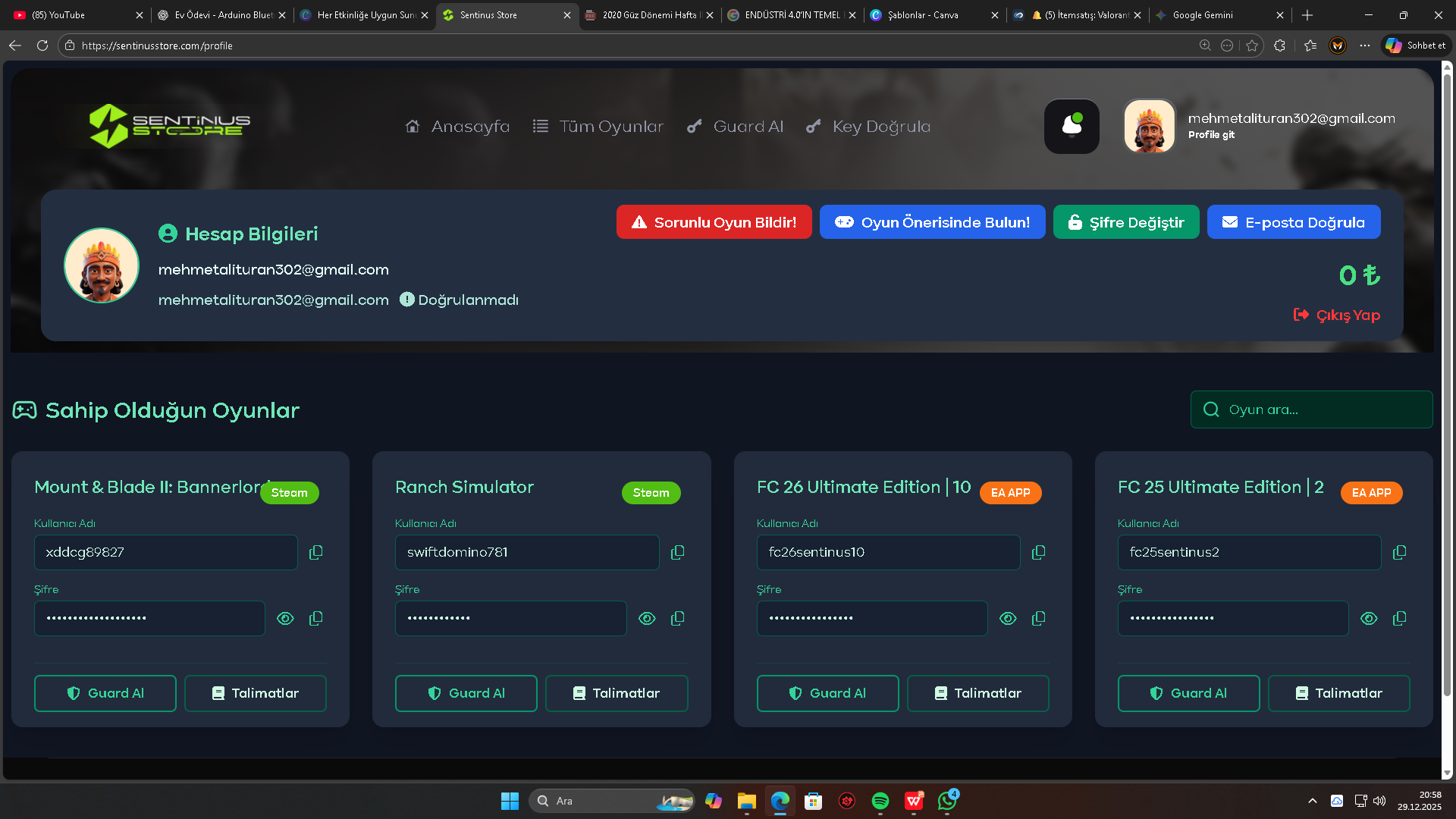Reload the current page
This screenshot has width=1456, height=819.
click(x=42, y=45)
